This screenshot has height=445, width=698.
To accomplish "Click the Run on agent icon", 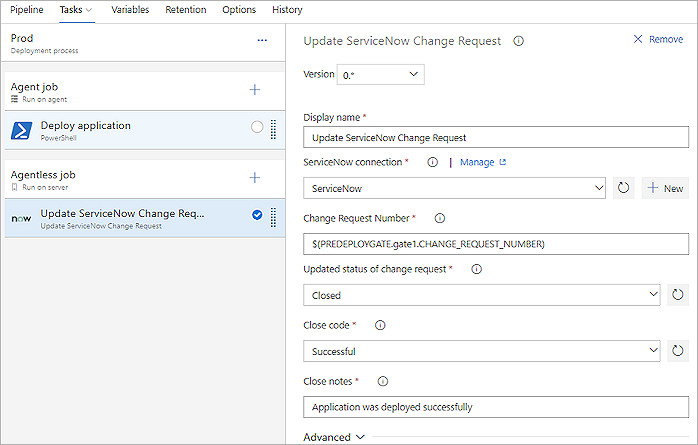I will 15,99.
